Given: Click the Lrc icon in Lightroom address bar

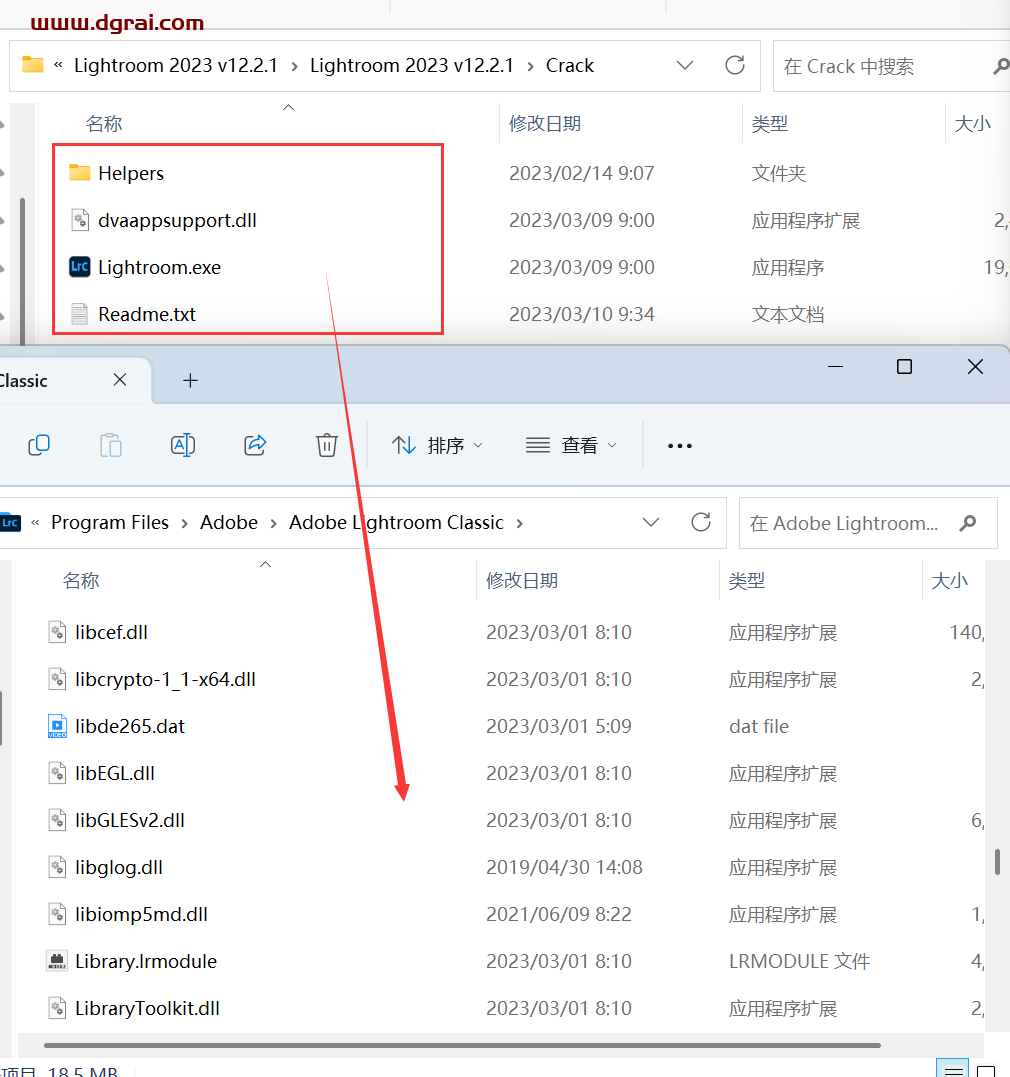Looking at the screenshot, I should pyautogui.click(x=10, y=523).
